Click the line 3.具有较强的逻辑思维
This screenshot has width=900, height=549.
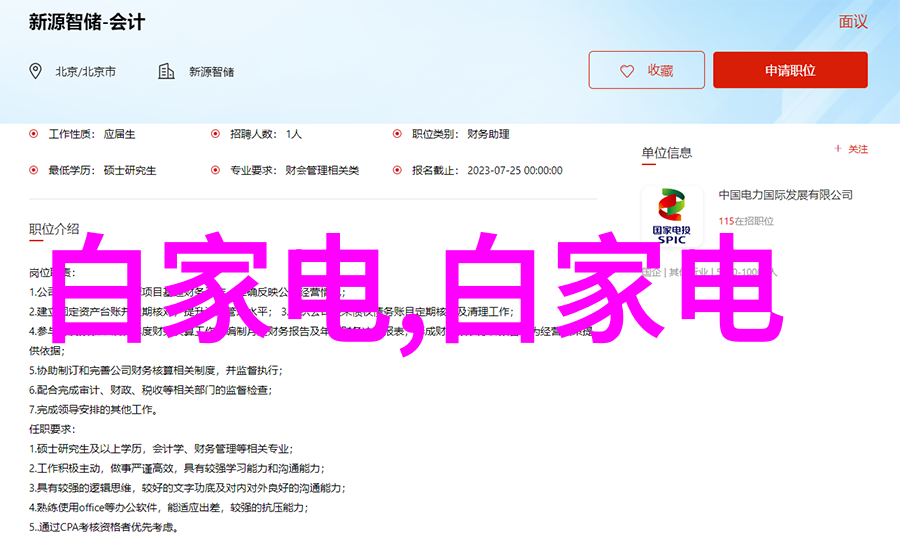[x=188, y=488]
